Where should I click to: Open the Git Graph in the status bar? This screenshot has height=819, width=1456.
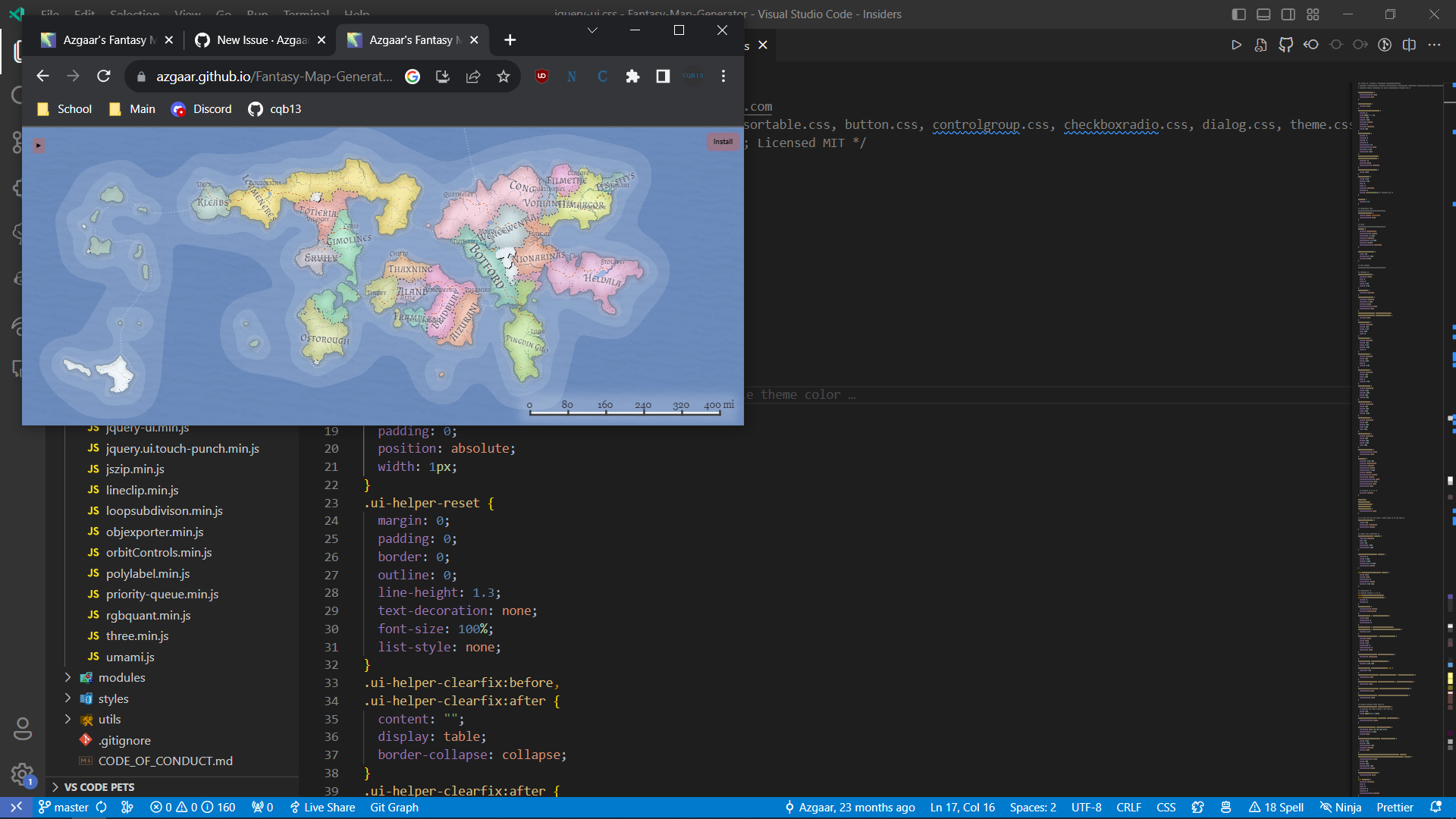click(394, 807)
